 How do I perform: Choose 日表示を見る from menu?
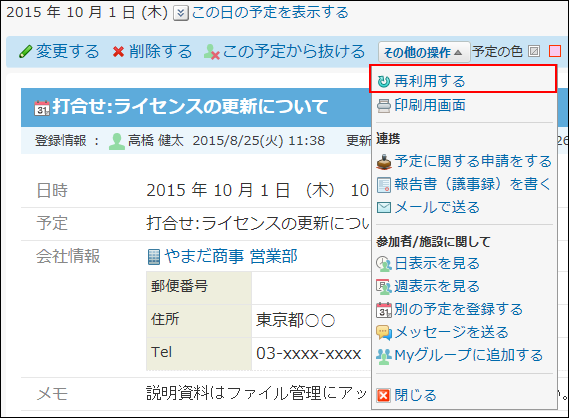click(x=437, y=264)
